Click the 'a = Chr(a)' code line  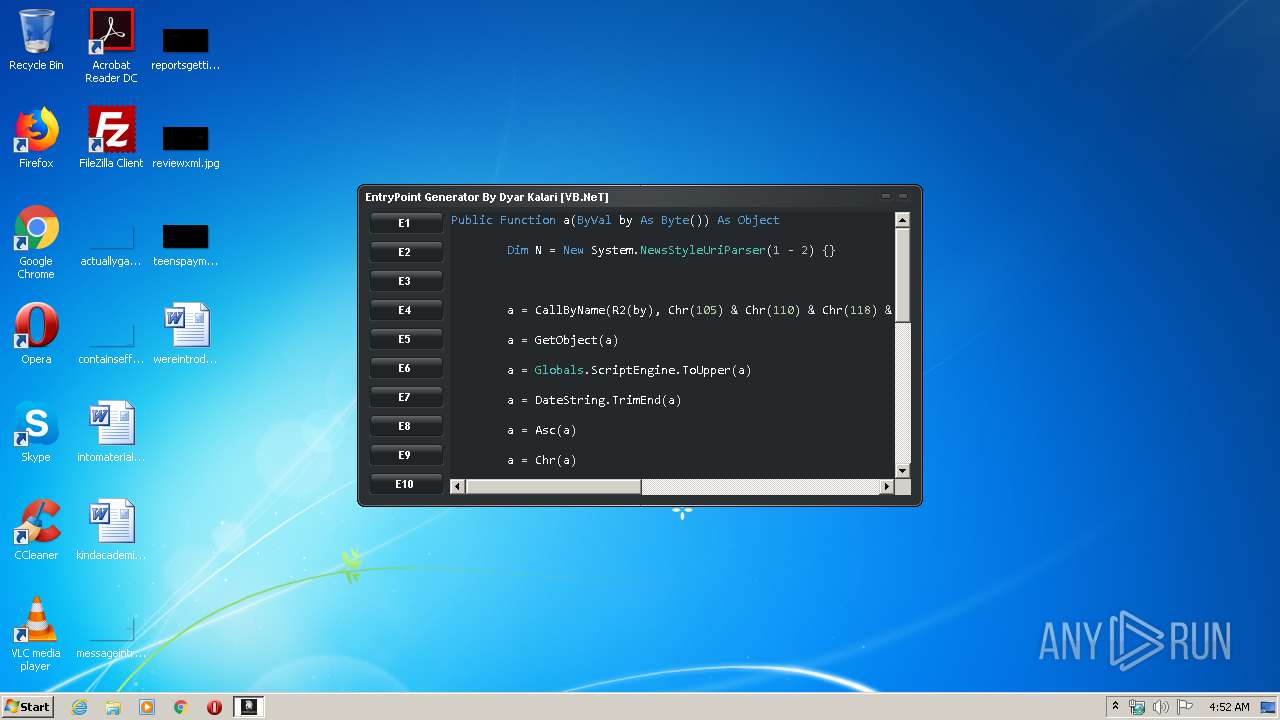[541, 460]
